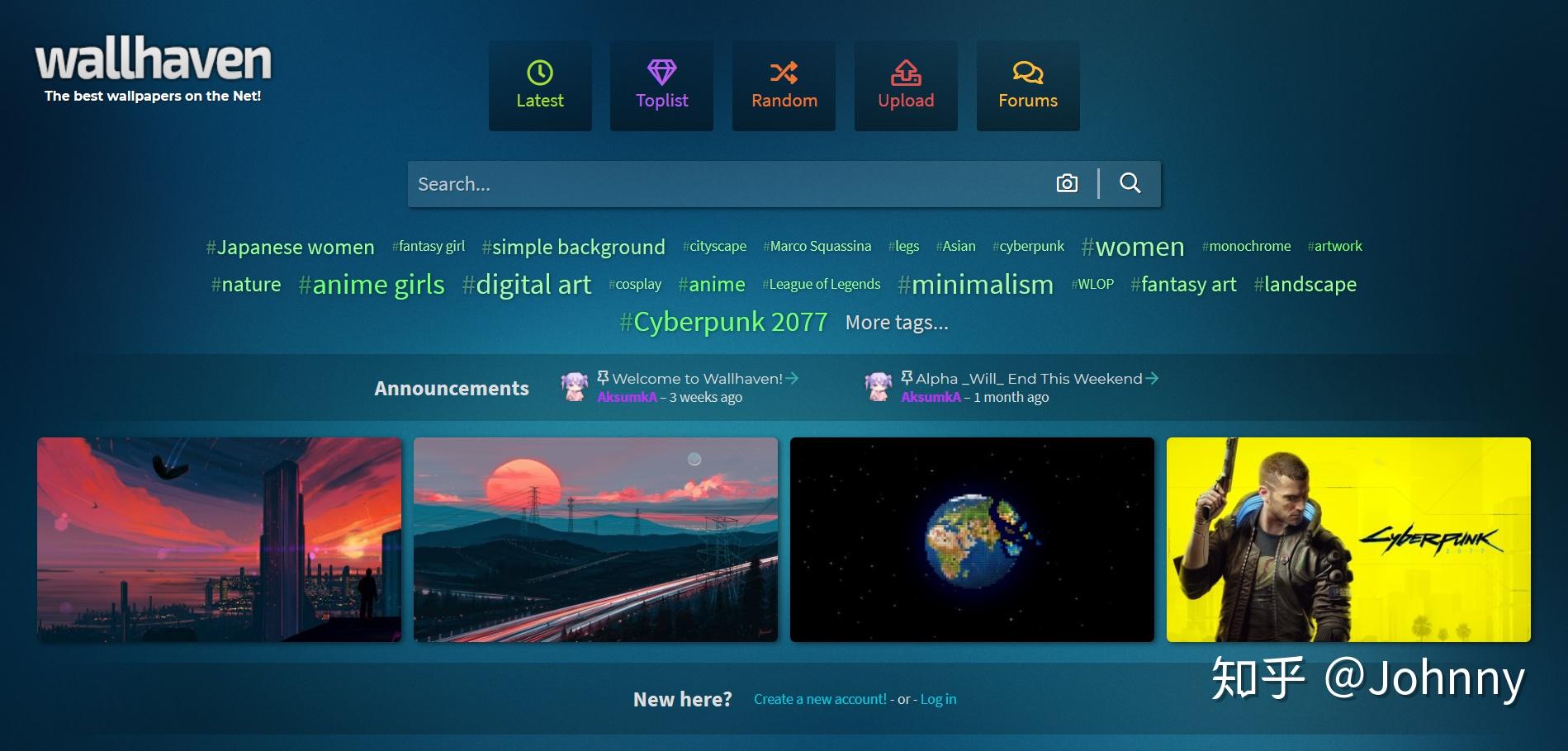Select the #landscape tag

point(1305,285)
